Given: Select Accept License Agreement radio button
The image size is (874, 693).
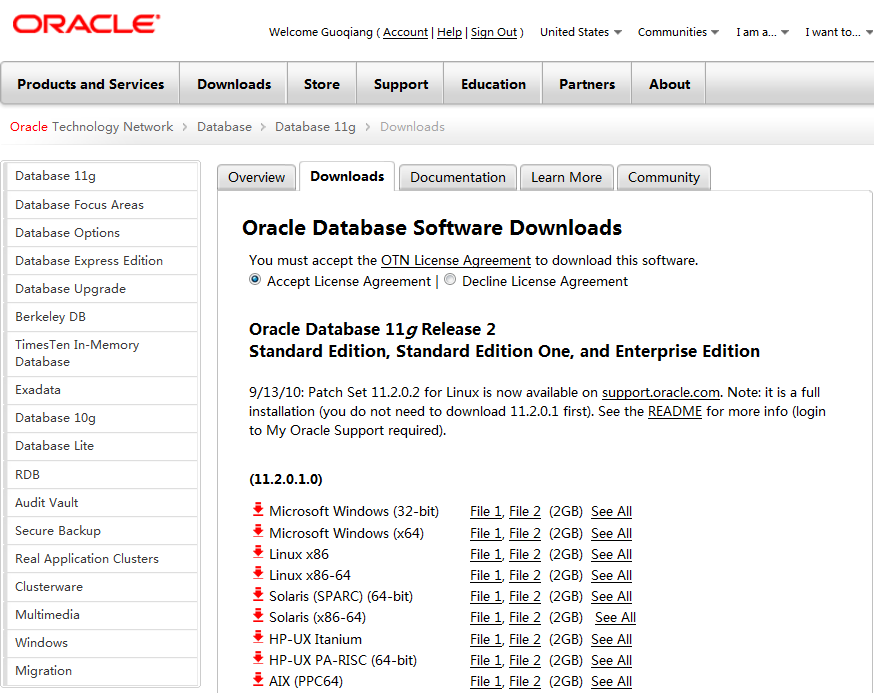Looking at the screenshot, I should point(256,281).
